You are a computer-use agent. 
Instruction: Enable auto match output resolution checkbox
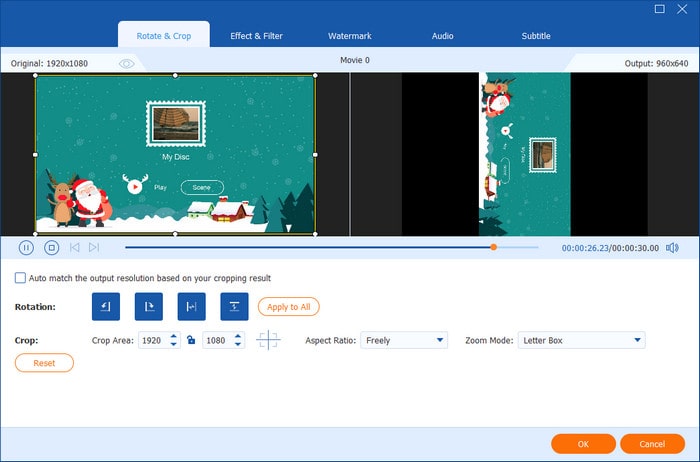(x=21, y=278)
